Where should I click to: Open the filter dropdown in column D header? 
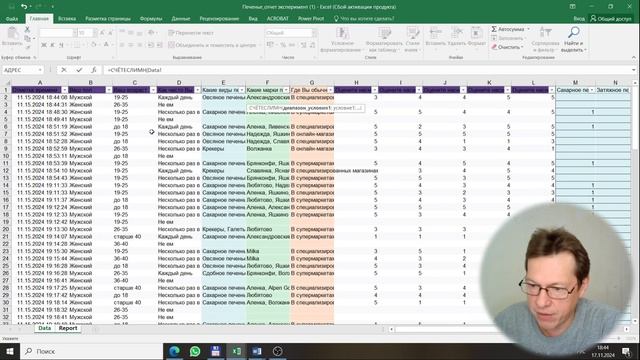[198, 90]
